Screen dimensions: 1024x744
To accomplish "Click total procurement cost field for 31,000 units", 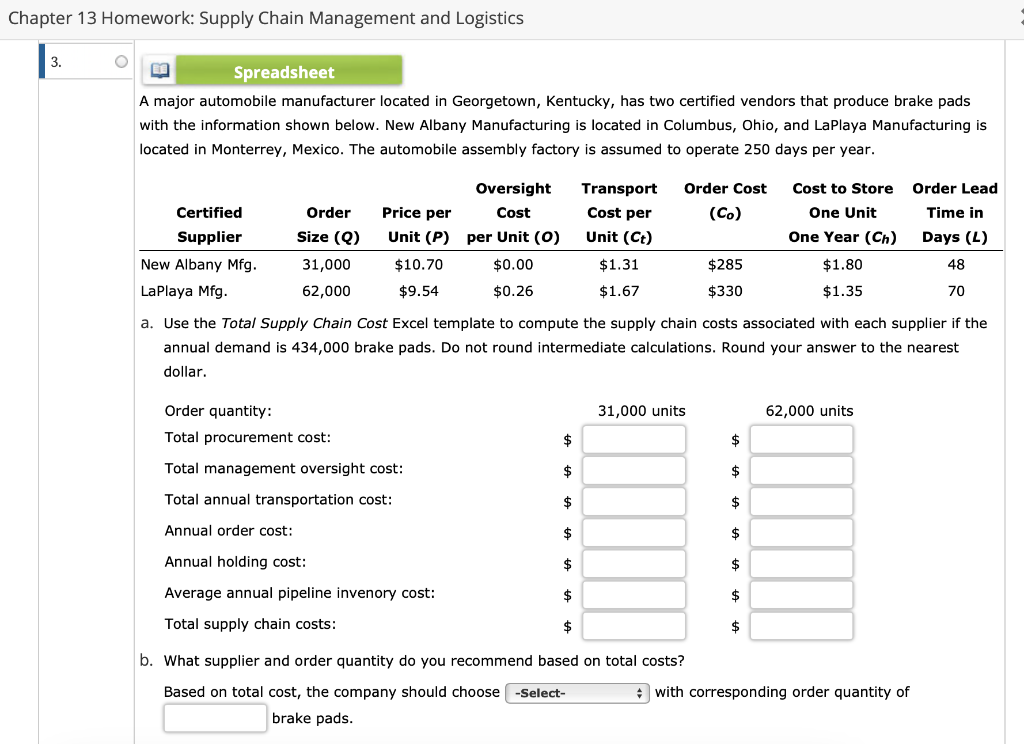I will pos(634,438).
